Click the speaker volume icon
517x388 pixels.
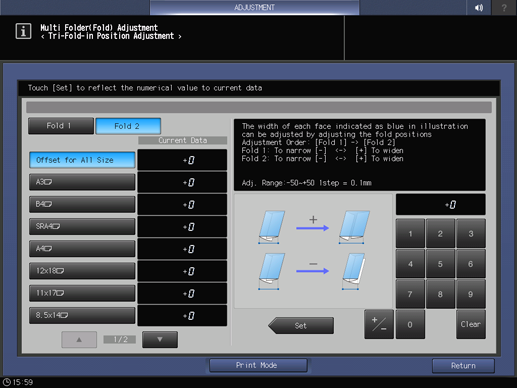(478, 7)
